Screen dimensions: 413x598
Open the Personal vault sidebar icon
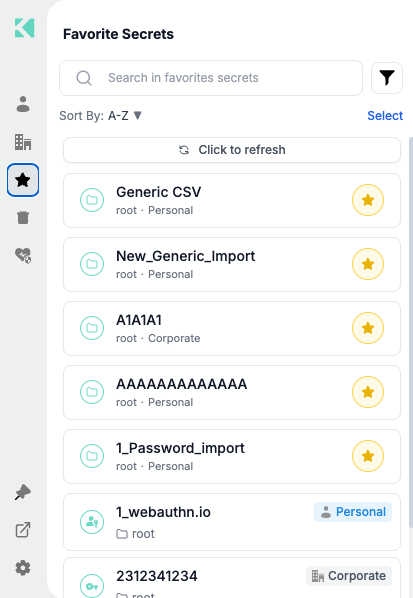click(23, 104)
